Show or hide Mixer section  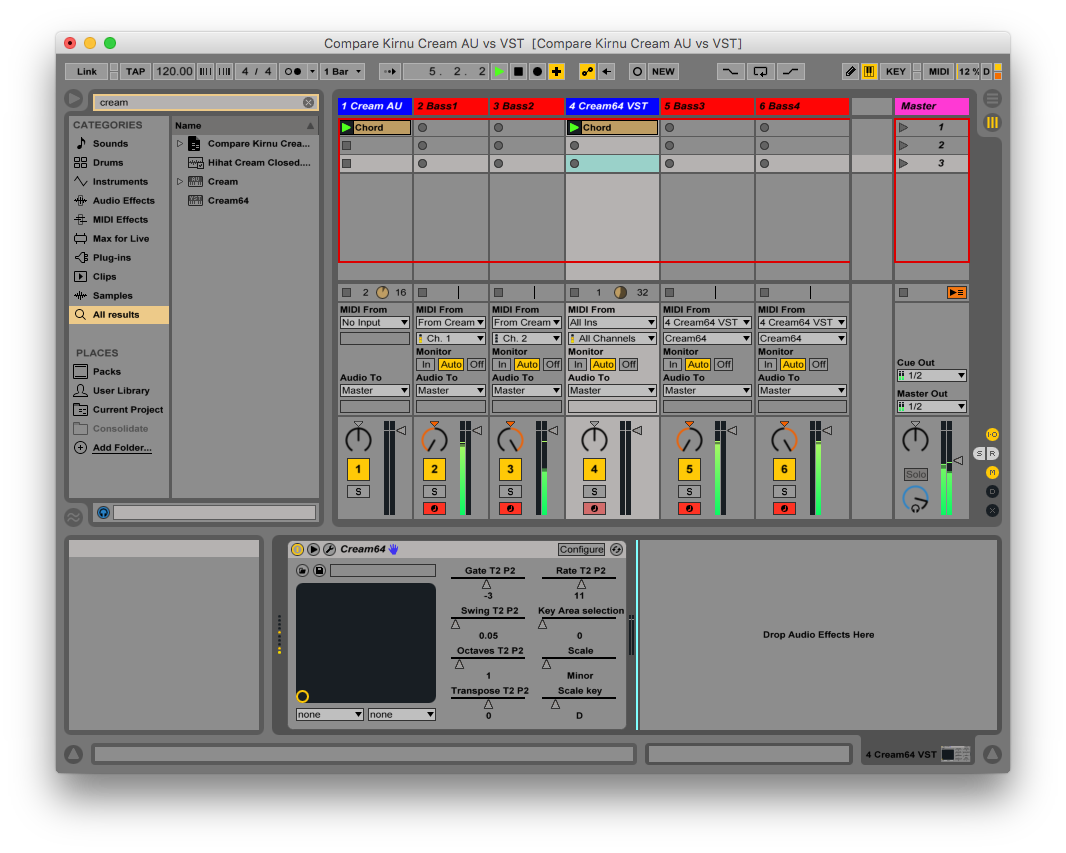993,472
